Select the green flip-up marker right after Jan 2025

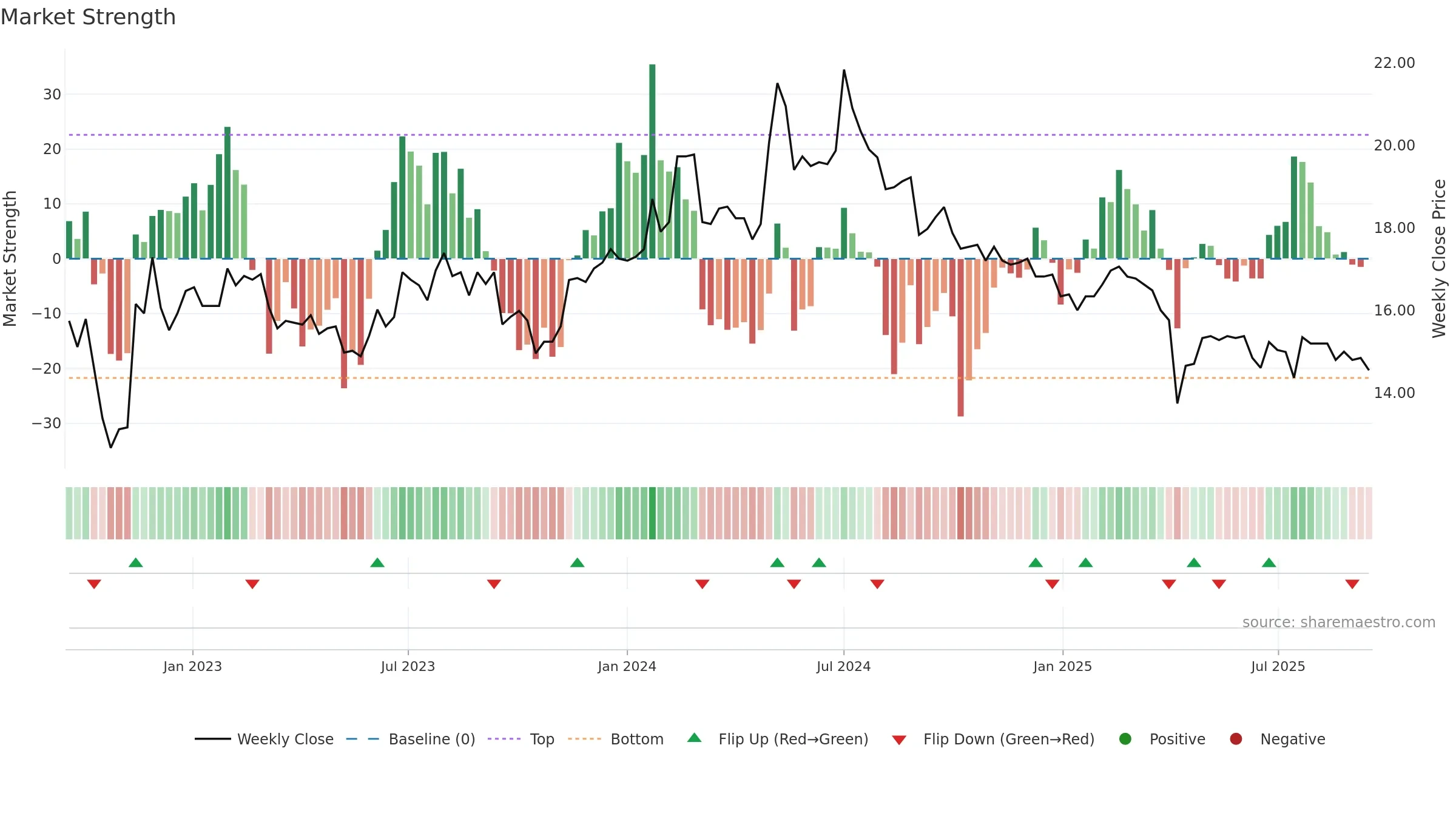pos(1086,562)
